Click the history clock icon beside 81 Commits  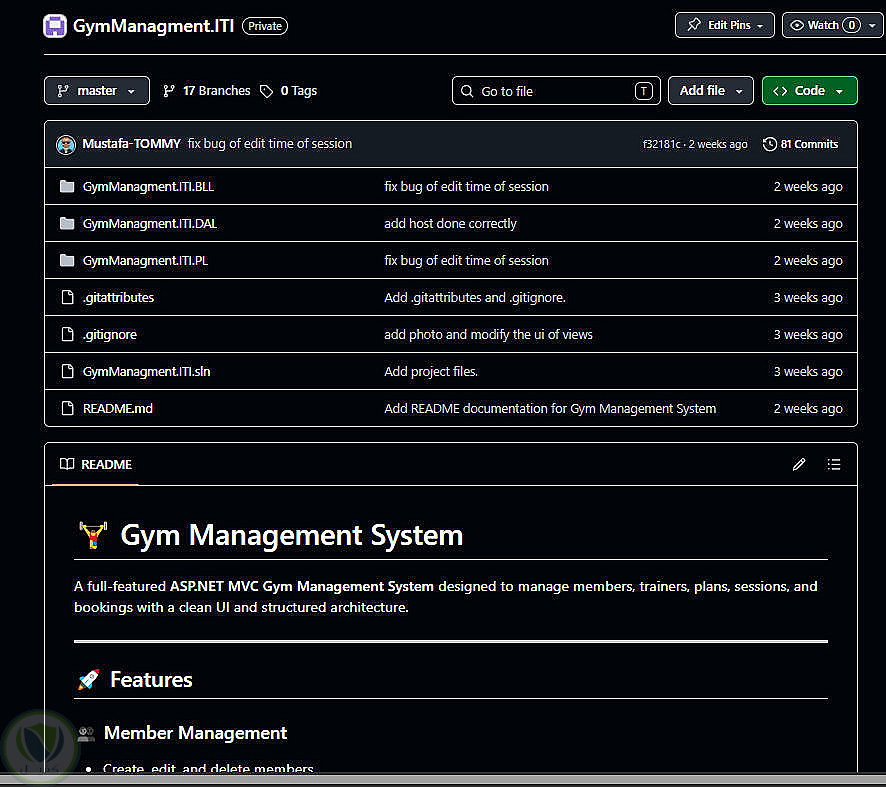(x=769, y=144)
